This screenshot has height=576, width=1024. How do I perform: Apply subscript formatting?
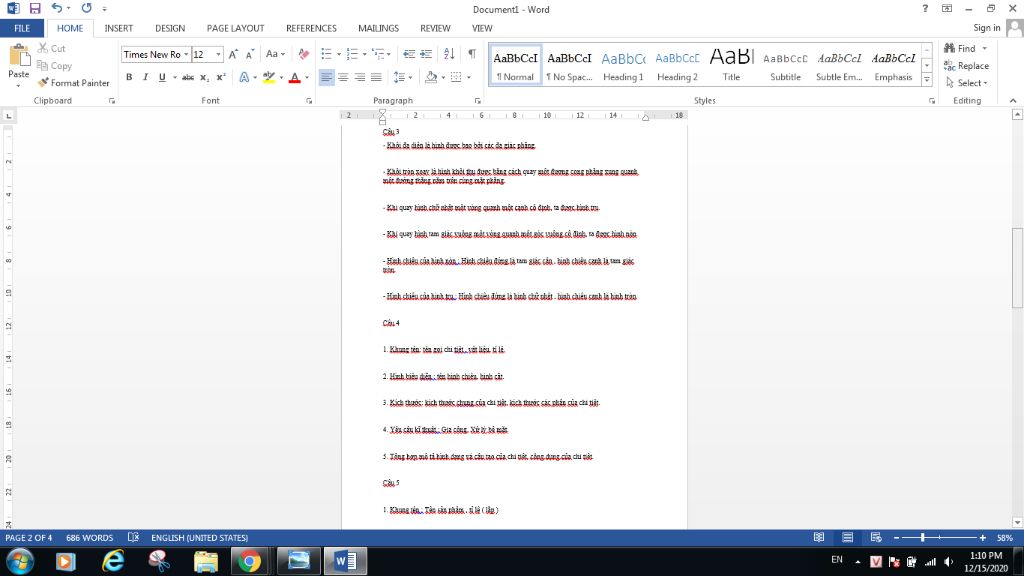(204, 77)
